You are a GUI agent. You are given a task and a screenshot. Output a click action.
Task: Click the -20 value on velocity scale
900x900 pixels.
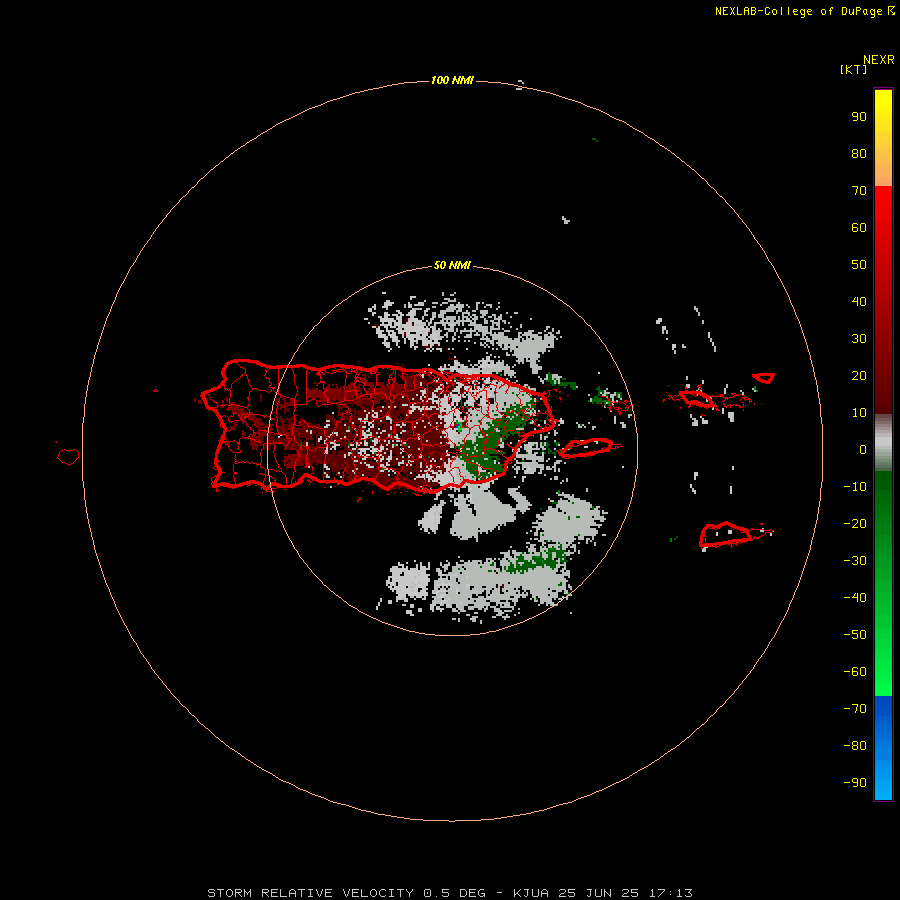pos(855,523)
